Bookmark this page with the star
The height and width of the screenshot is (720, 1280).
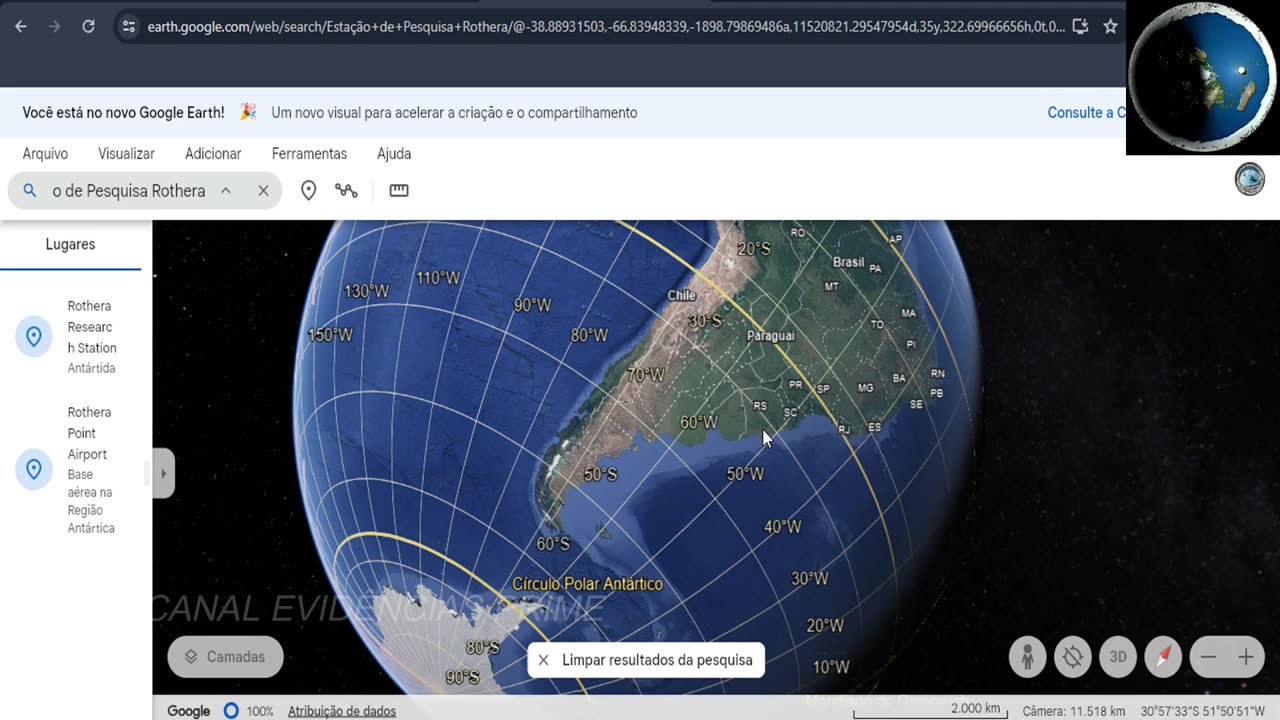[x=1110, y=27]
